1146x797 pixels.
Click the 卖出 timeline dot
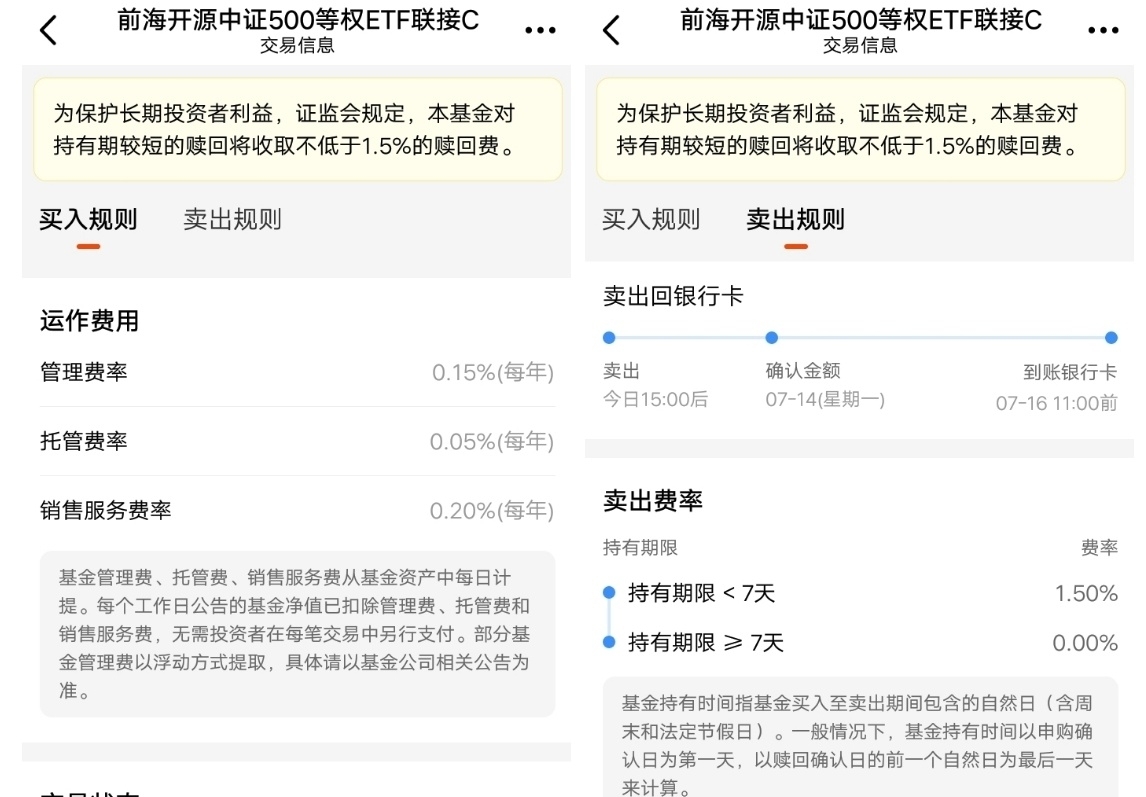609,338
